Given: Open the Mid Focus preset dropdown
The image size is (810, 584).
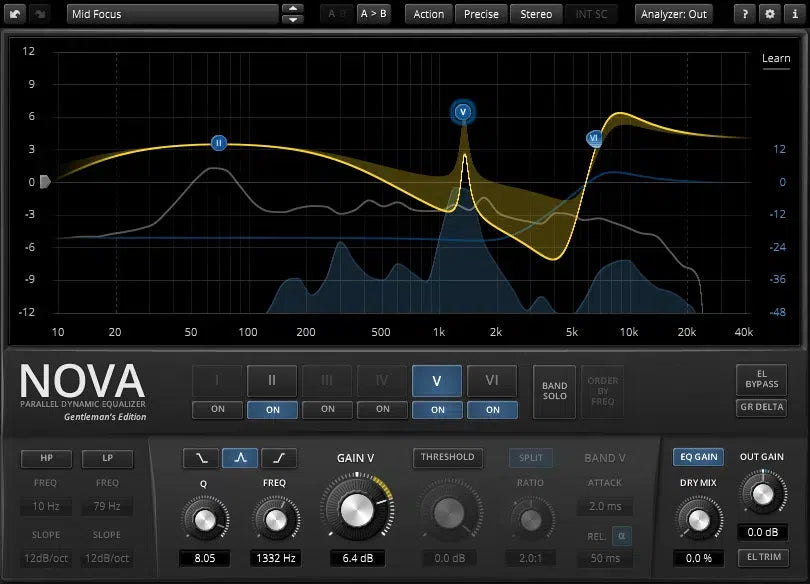Looking at the screenshot, I should pyautogui.click(x=172, y=14).
